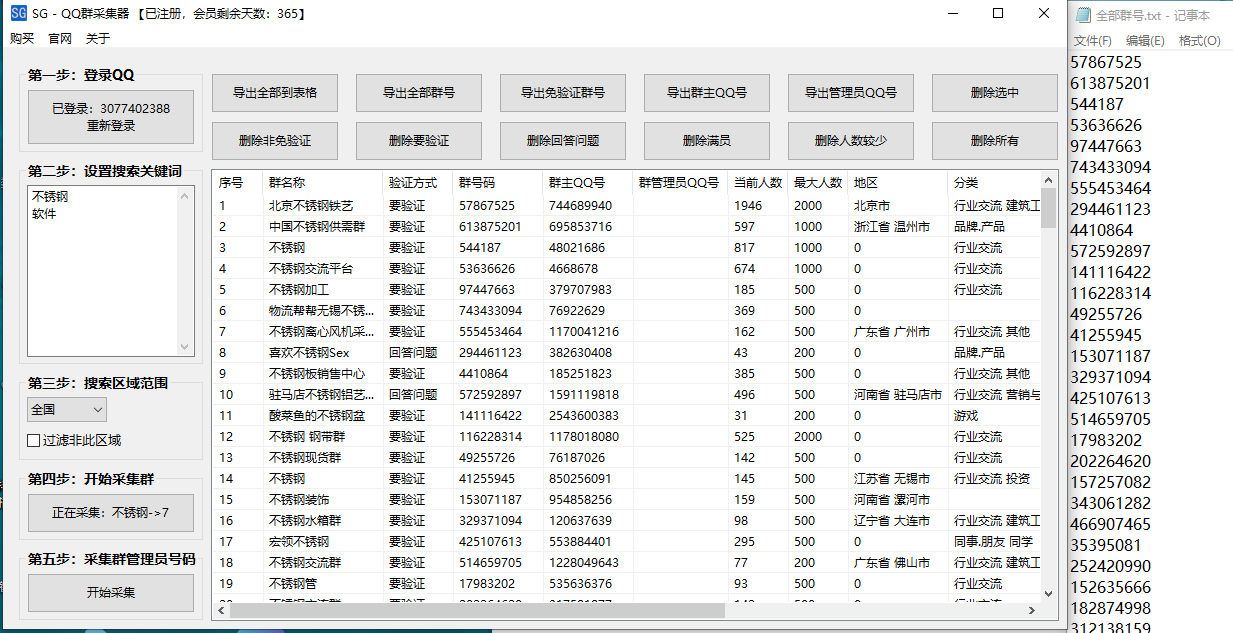Click the 导出免验证群号 button

pyautogui.click(x=563, y=93)
